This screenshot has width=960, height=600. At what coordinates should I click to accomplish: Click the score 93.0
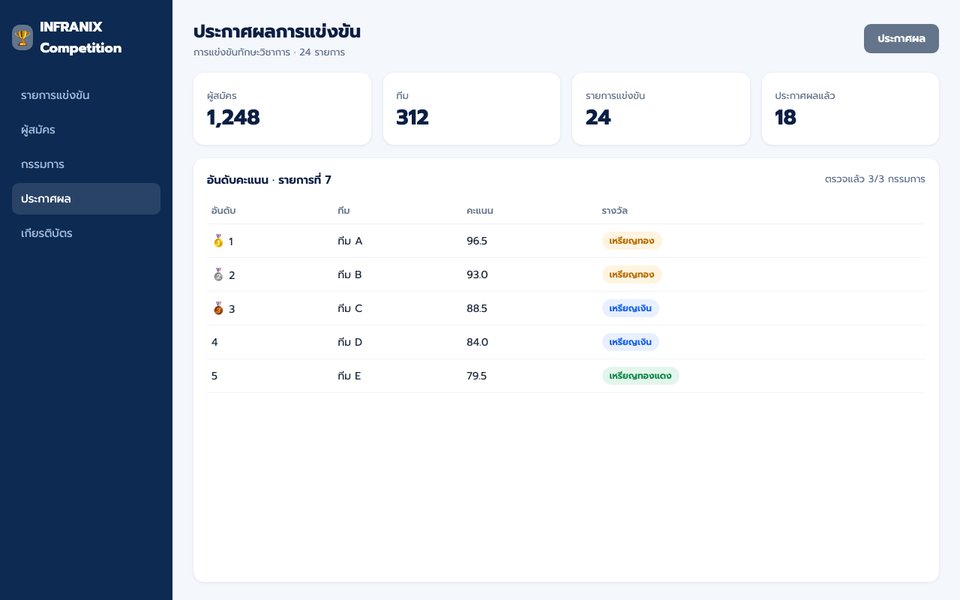click(x=477, y=274)
